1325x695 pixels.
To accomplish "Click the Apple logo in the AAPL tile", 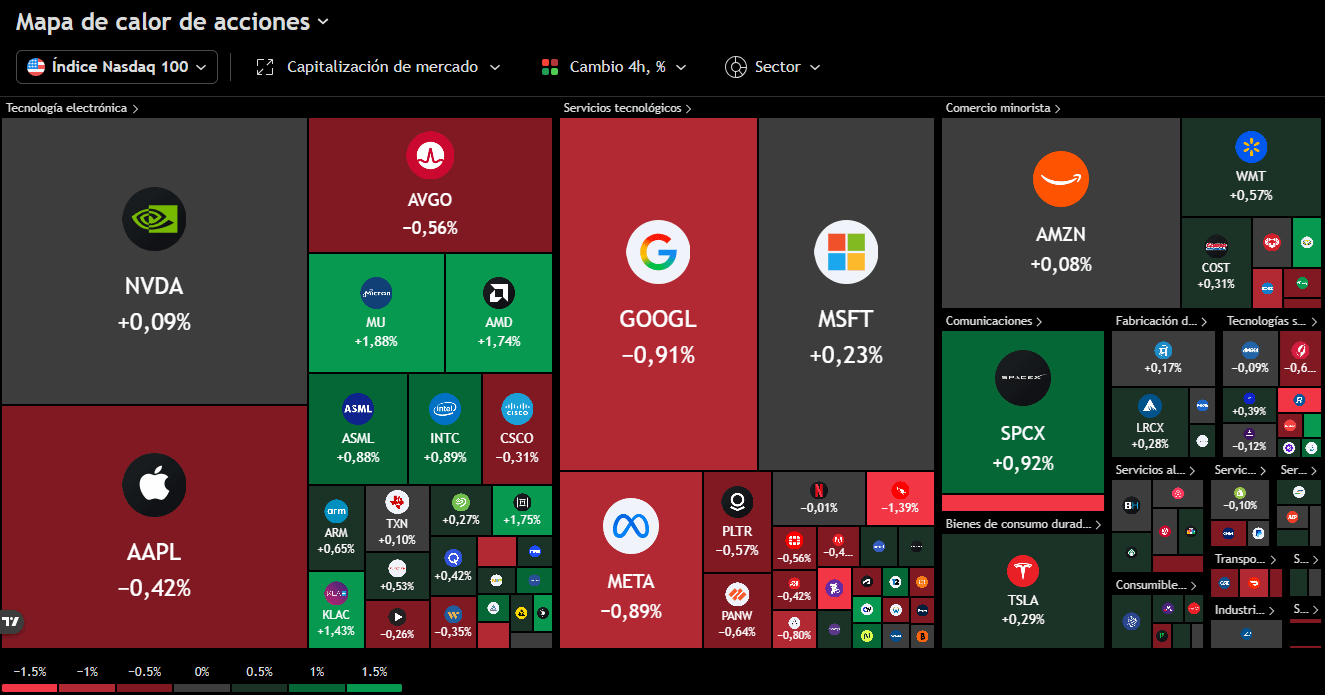I will pos(154,485).
